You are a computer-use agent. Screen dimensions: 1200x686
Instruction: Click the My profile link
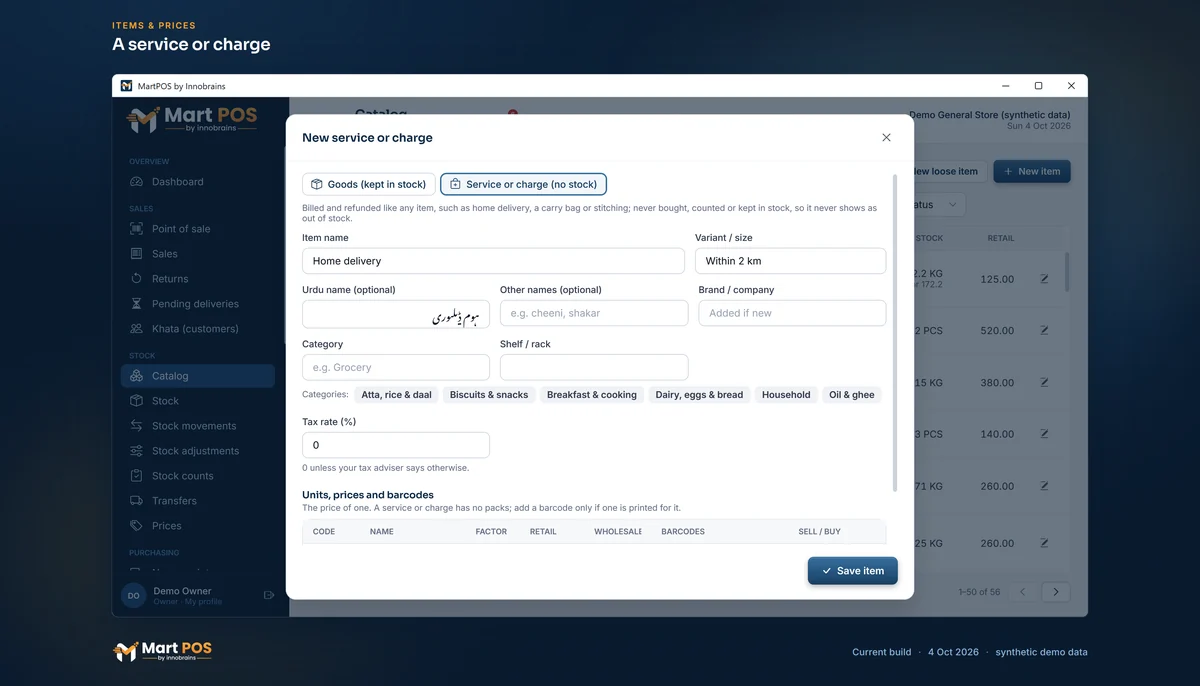click(203, 602)
